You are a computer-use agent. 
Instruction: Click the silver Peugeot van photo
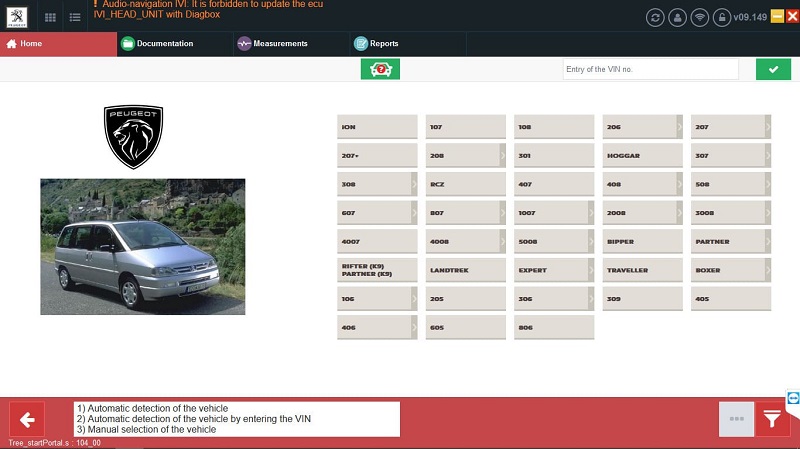click(143, 246)
